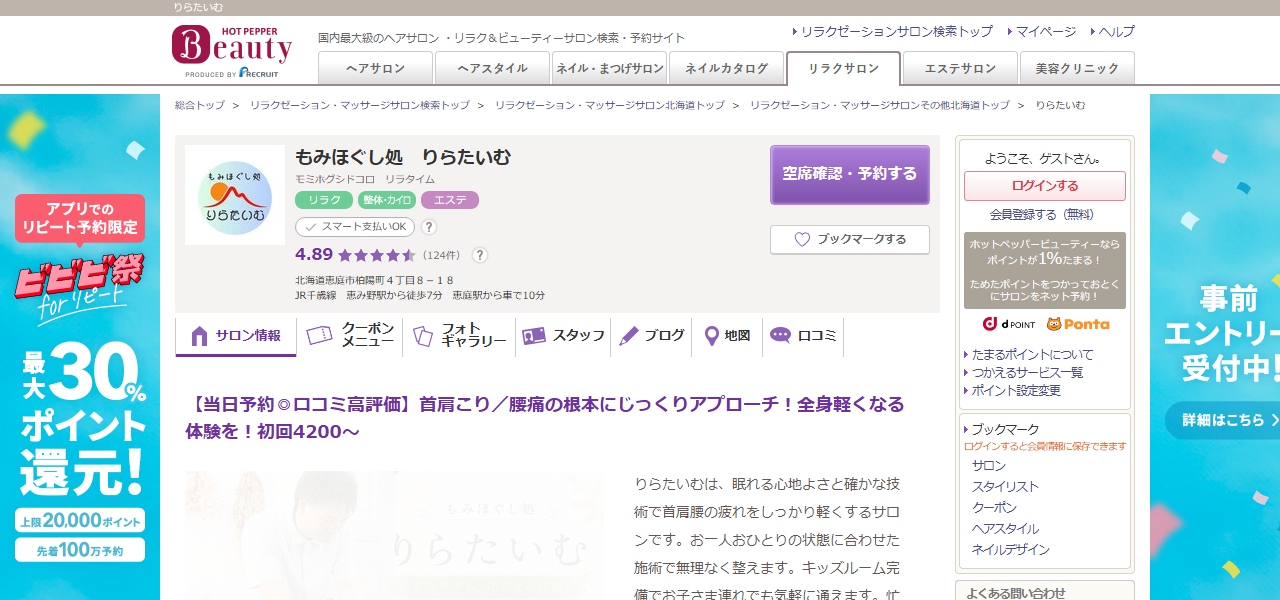1280x600 pixels.
Task: Click heart icon on bookmark button
Action: 802,240
